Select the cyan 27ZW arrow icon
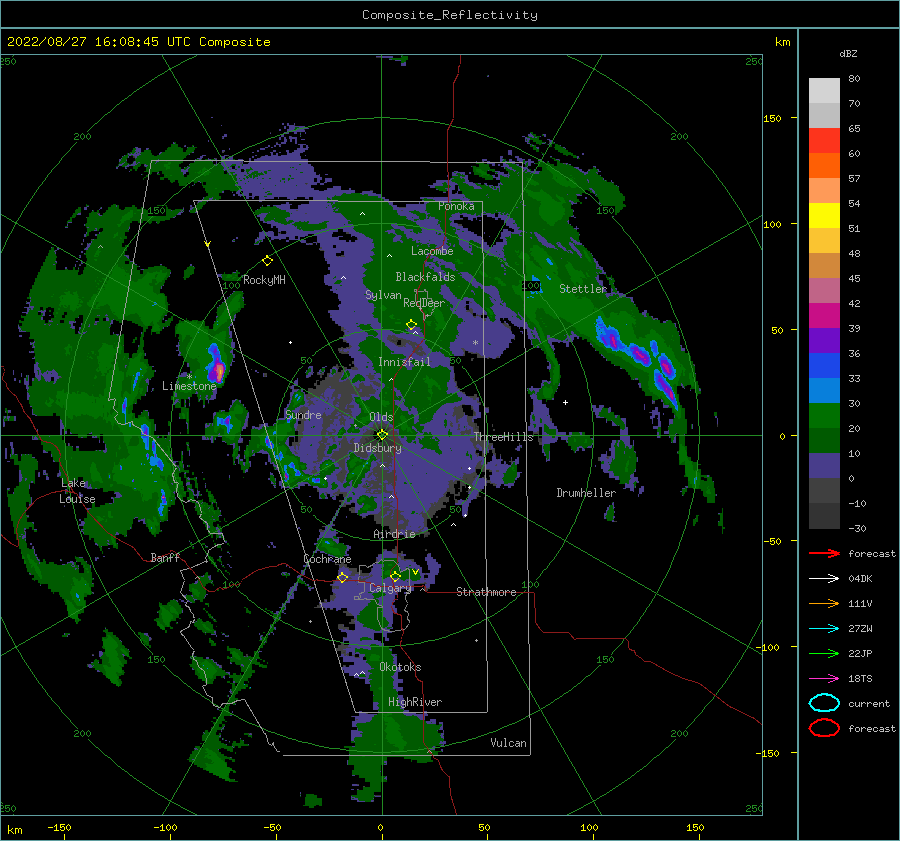The width and height of the screenshot is (900, 841). 824,629
